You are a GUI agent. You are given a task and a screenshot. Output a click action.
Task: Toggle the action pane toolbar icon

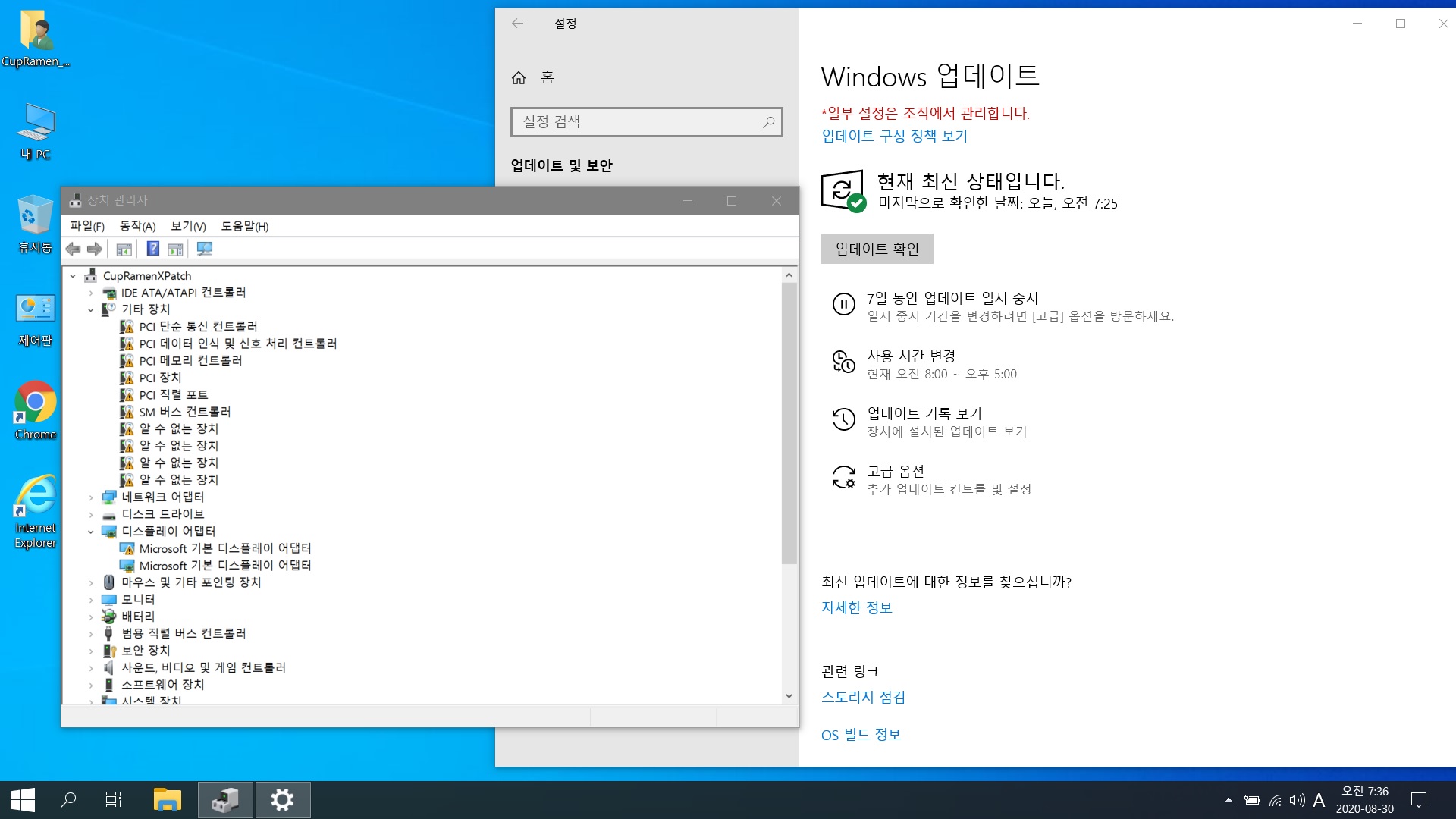(175, 249)
